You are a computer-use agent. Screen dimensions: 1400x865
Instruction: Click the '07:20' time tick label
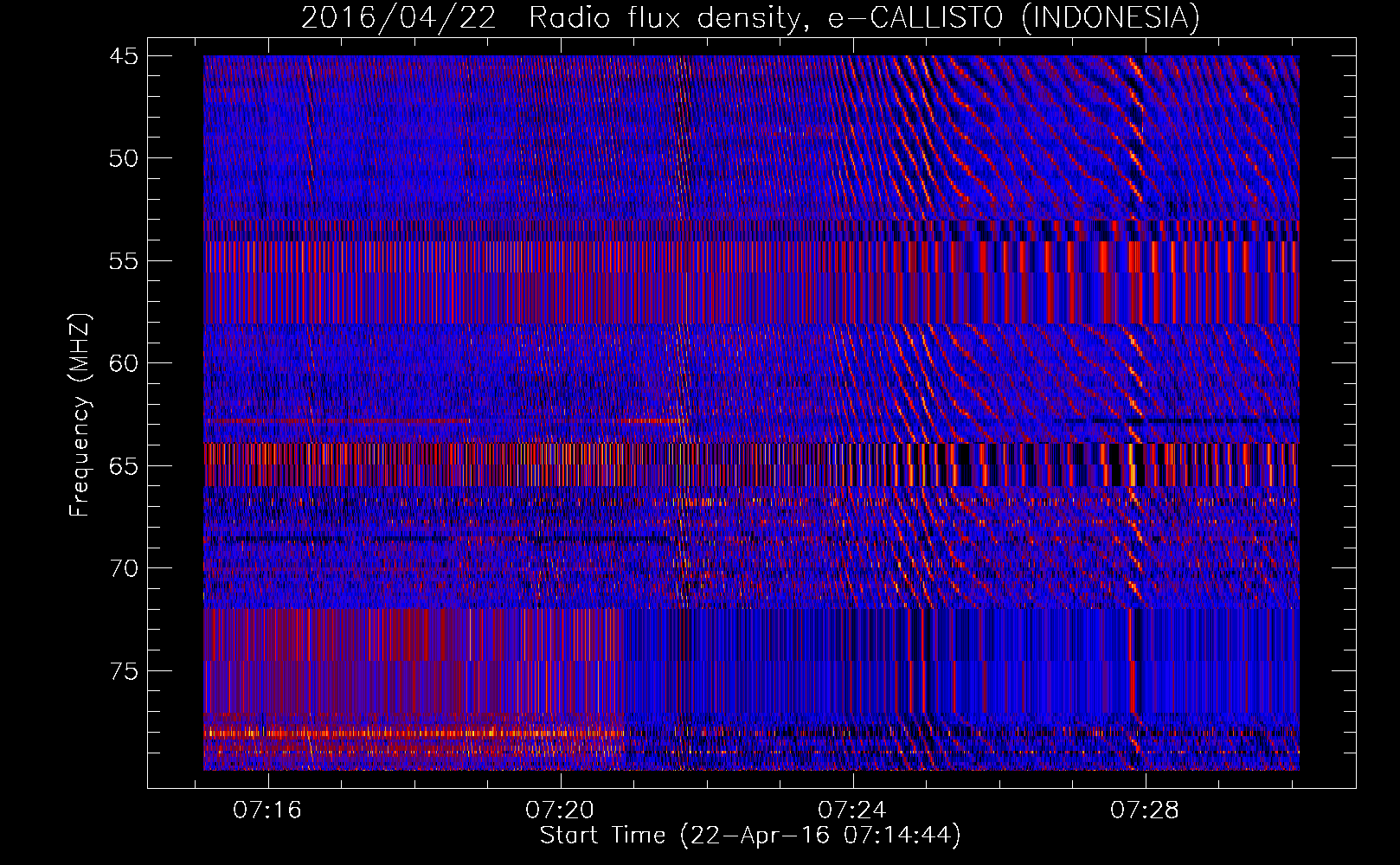coord(561,811)
